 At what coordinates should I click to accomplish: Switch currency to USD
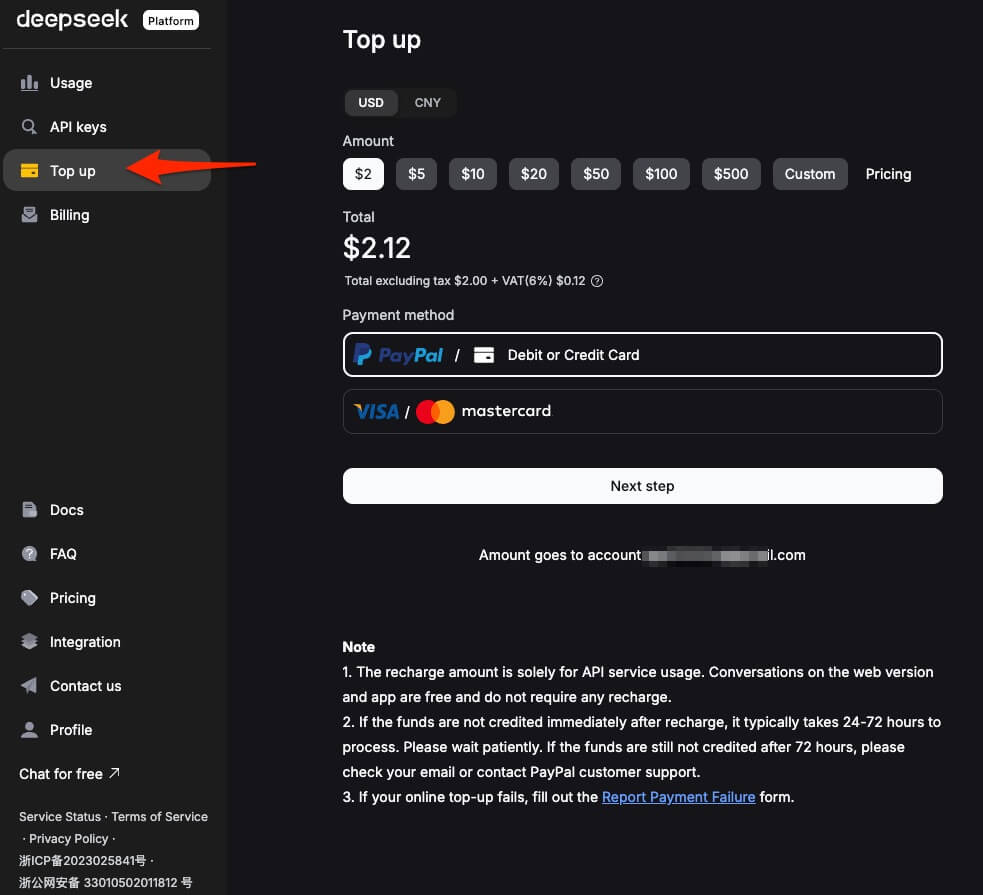[371, 102]
